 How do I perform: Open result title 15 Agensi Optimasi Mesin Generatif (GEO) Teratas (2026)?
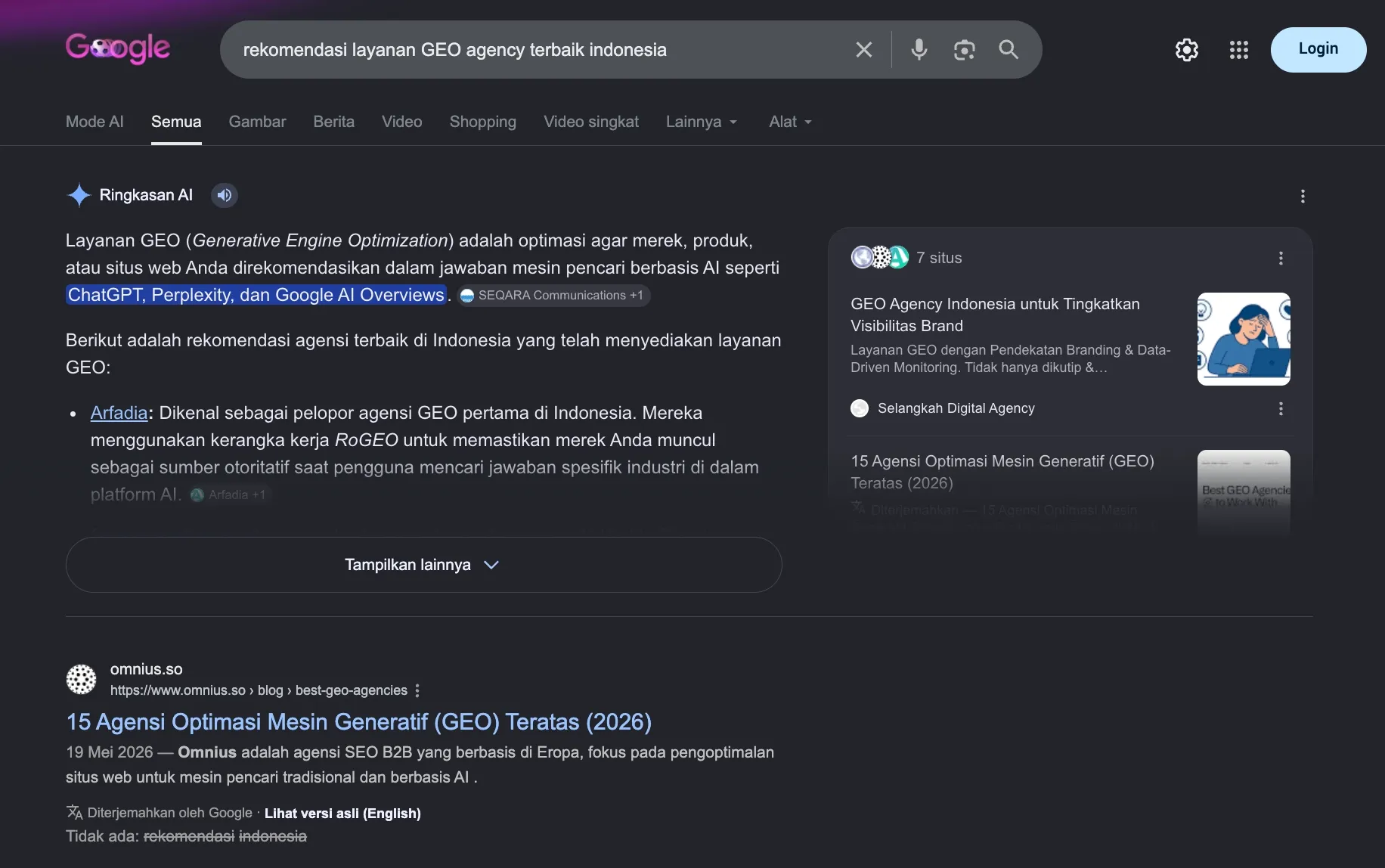tap(359, 722)
